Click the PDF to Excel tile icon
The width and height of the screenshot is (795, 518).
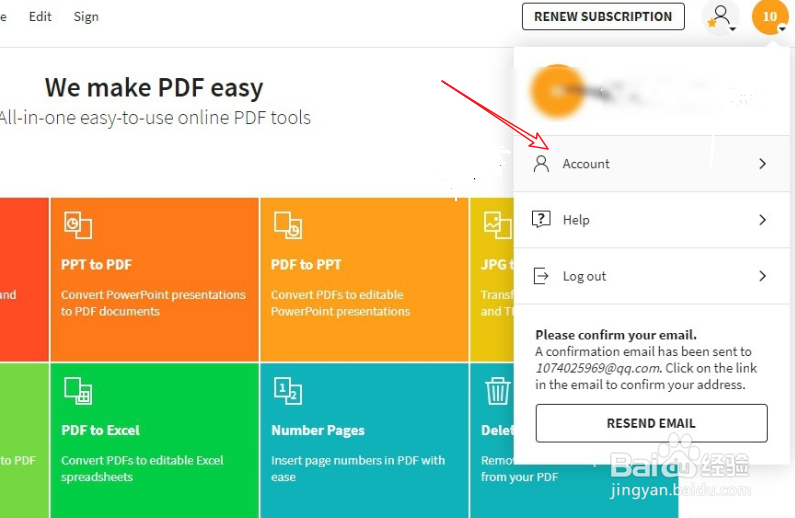(x=78, y=391)
